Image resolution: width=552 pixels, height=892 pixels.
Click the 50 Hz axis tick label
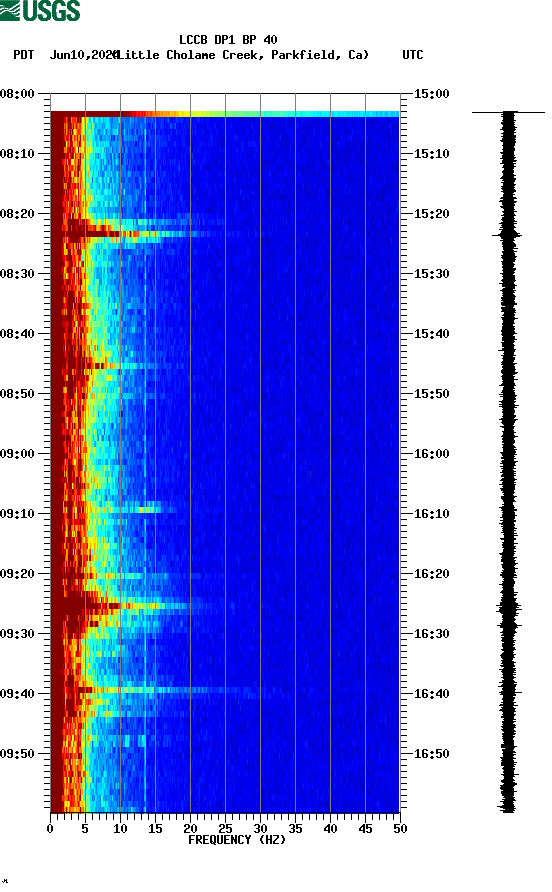click(400, 829)
